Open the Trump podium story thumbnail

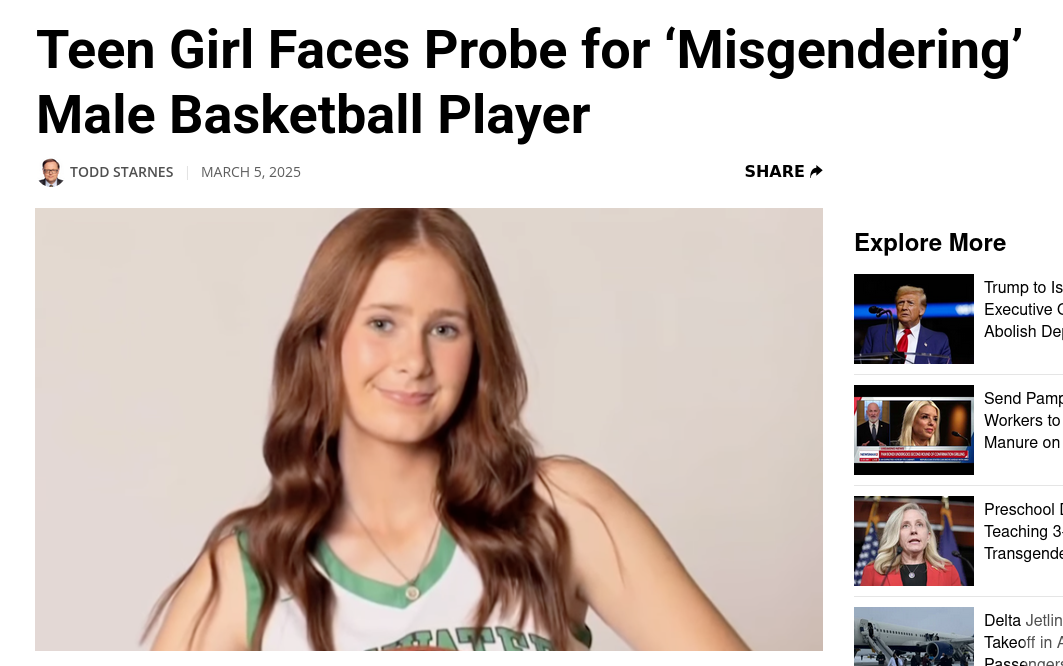[914, 319]
